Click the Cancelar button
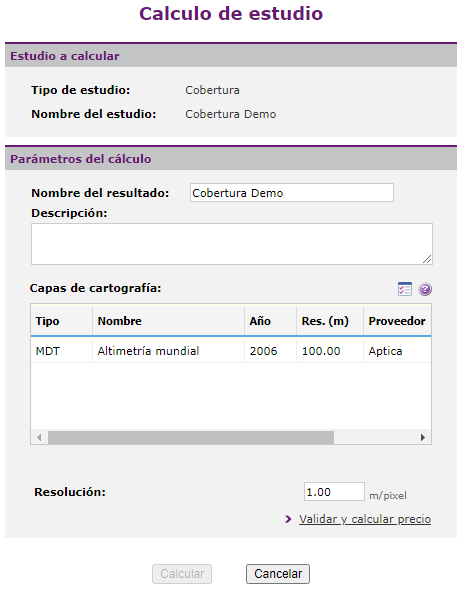This screenshot has width=463, height=592. pos(278,574)
